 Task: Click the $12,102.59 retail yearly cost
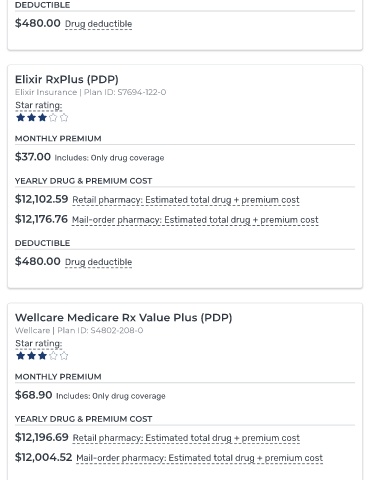tap(41, 199)
